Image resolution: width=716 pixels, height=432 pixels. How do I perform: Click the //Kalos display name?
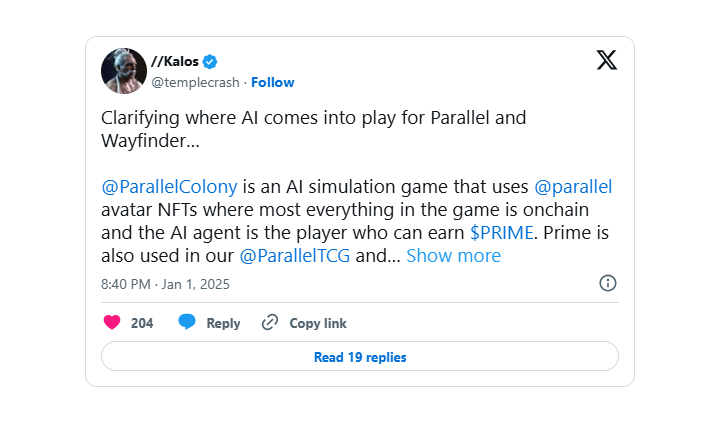click(x=177, y=60)
